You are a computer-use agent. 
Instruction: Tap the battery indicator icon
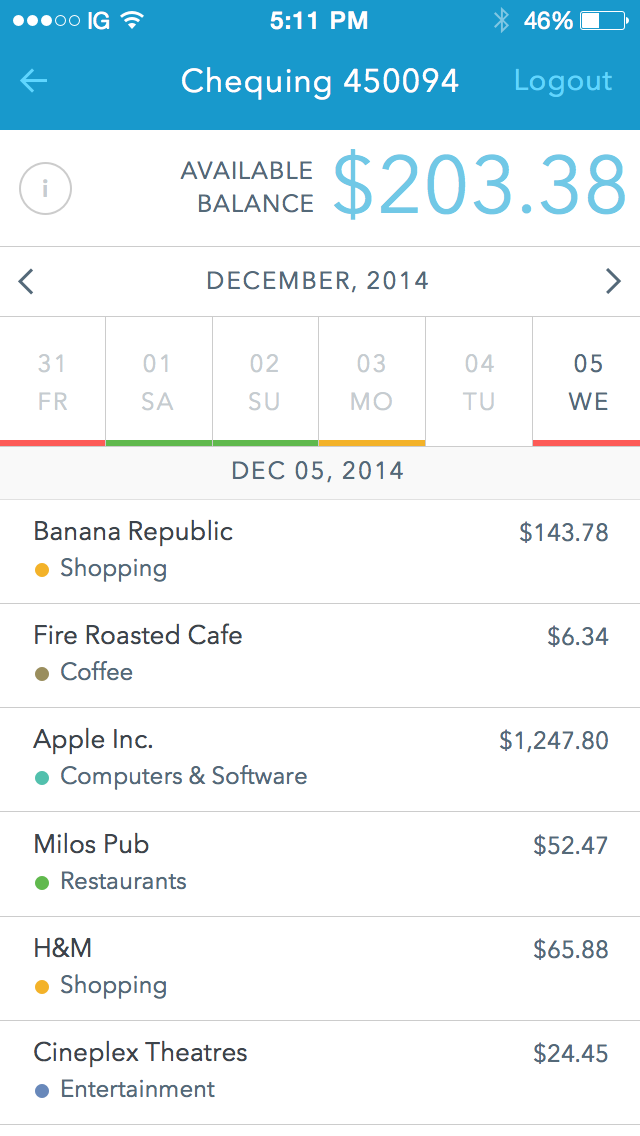[x=603, y=21]
